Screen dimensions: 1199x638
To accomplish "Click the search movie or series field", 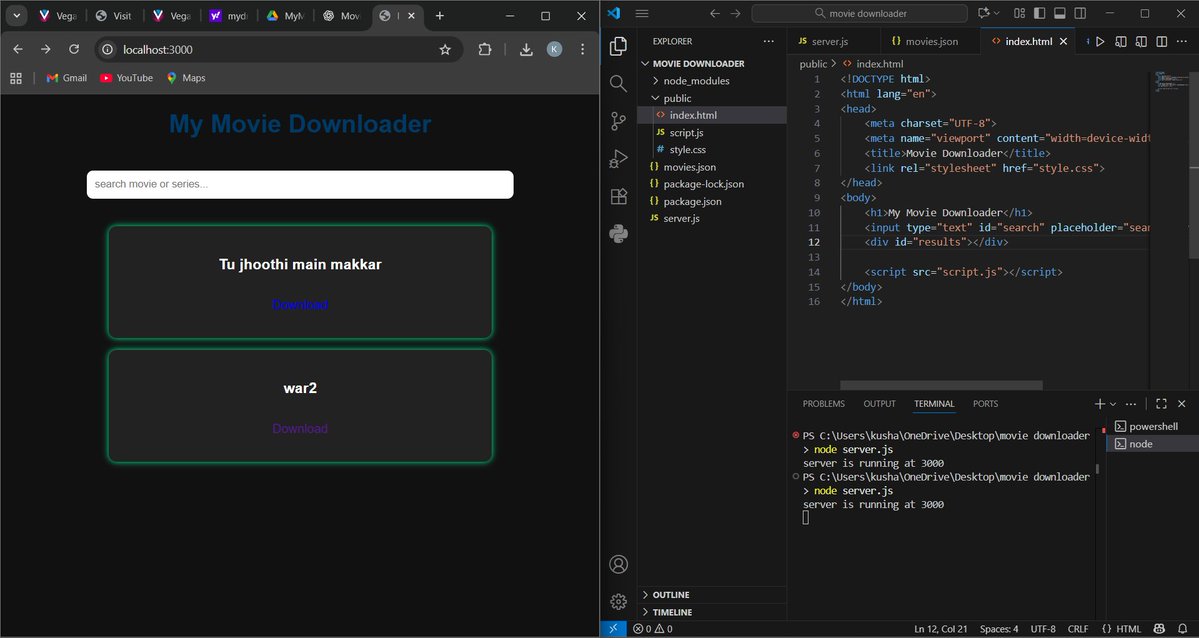I will point(300,184).
